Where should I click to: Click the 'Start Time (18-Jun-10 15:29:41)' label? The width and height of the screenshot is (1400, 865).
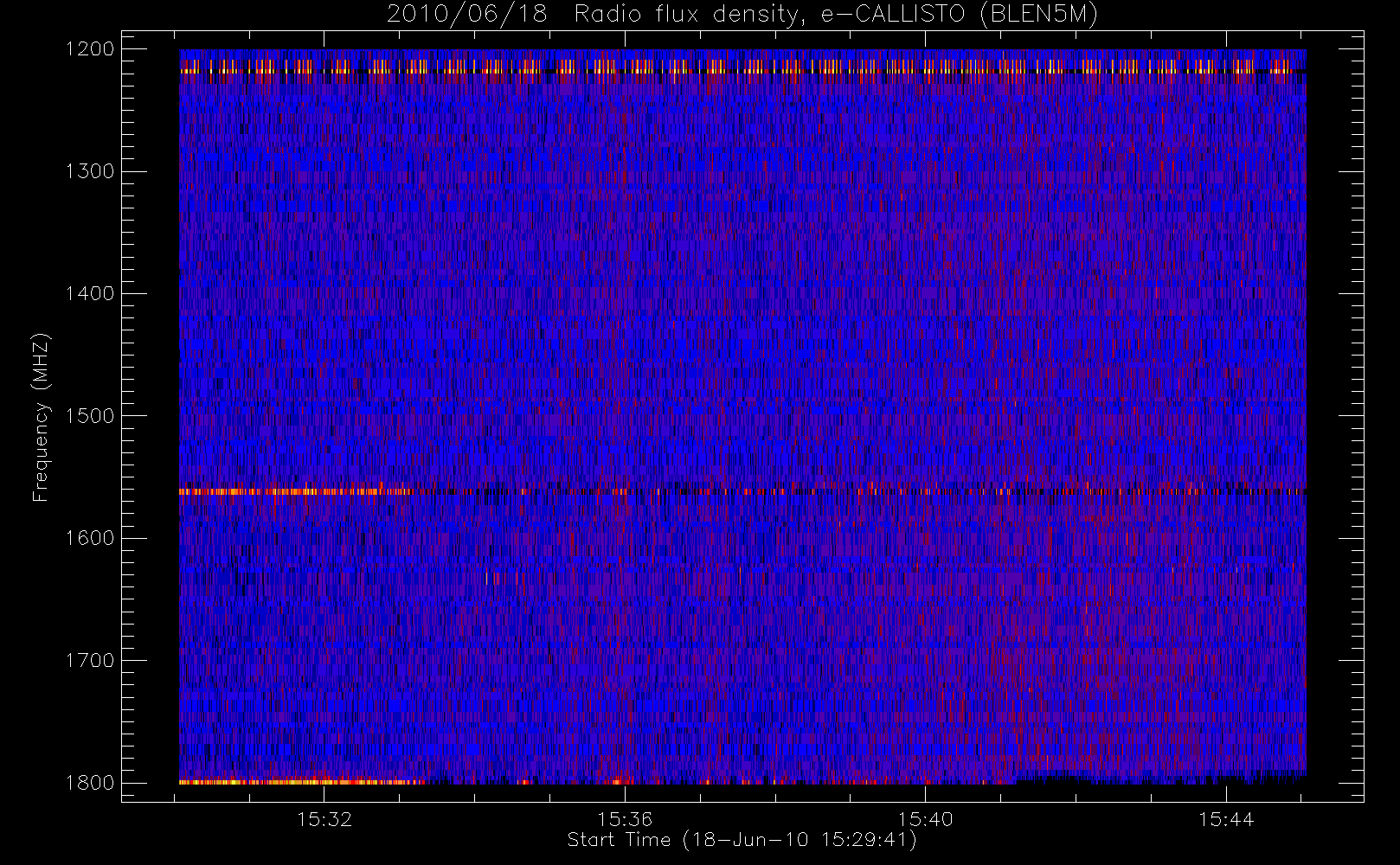point(742,840)
